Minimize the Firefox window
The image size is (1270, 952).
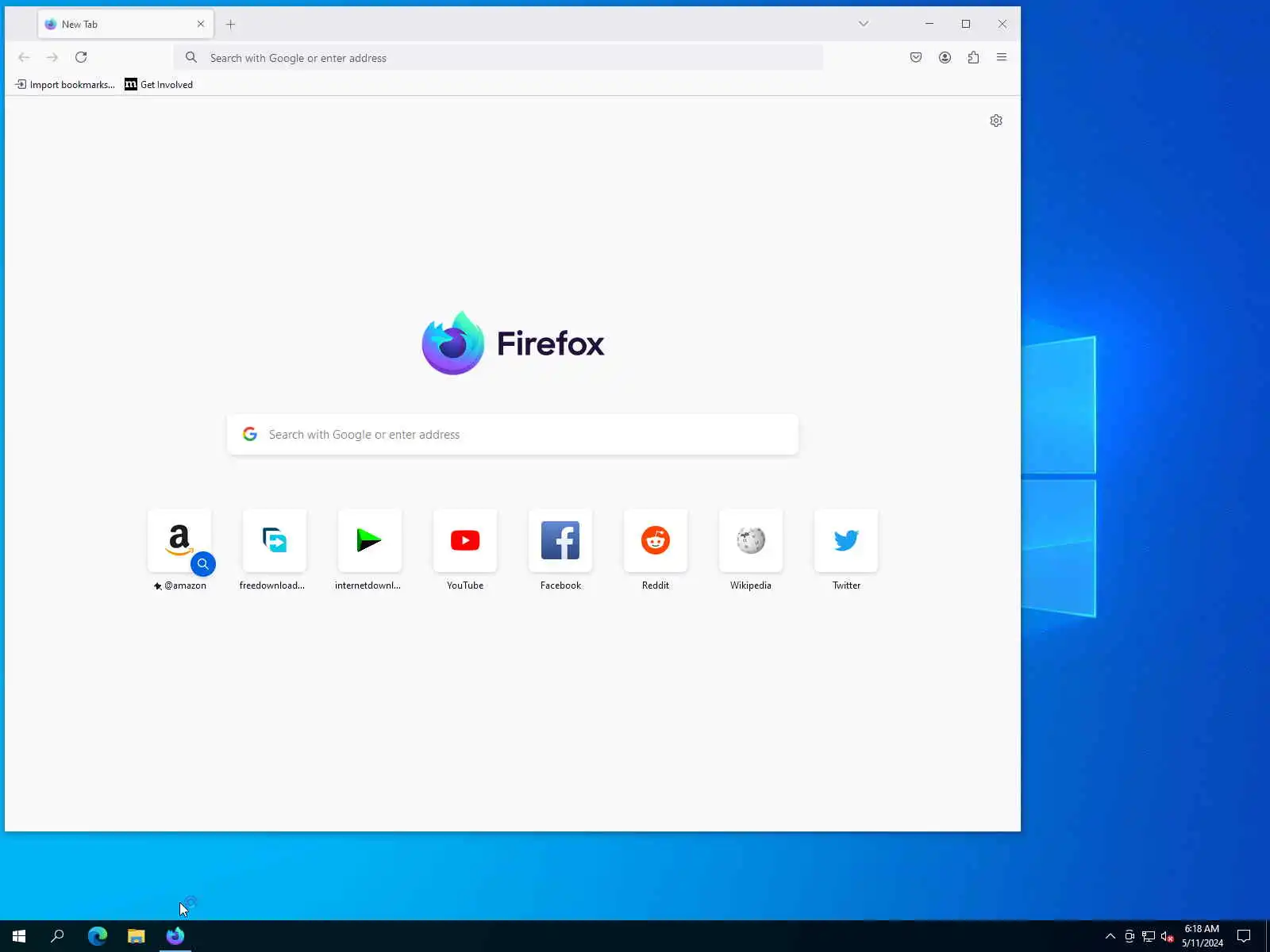point(929,24)
